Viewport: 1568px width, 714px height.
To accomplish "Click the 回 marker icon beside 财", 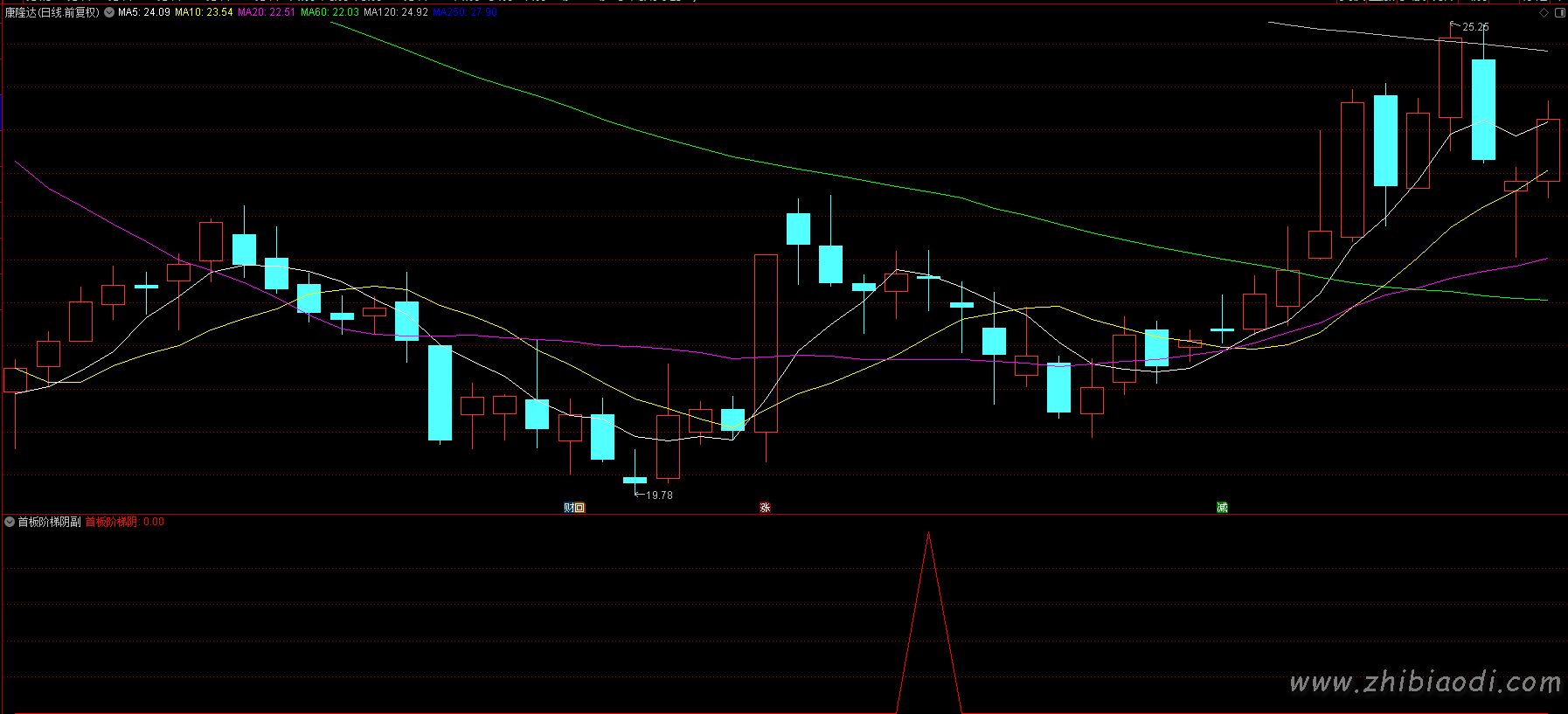I will pos(579,508).
